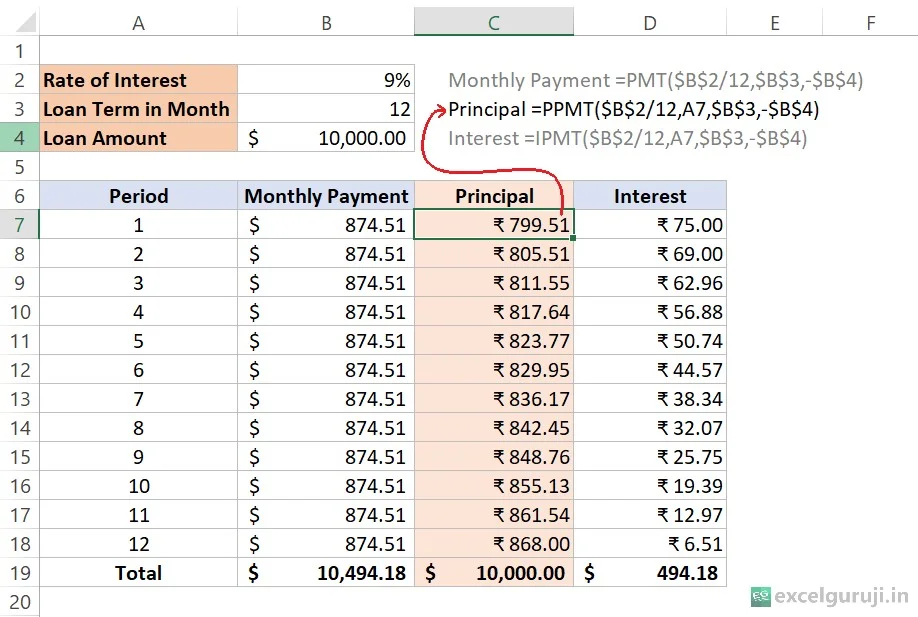Select the principal cell ₹ 811.55

pyautogui.click(x=494, y=283)
